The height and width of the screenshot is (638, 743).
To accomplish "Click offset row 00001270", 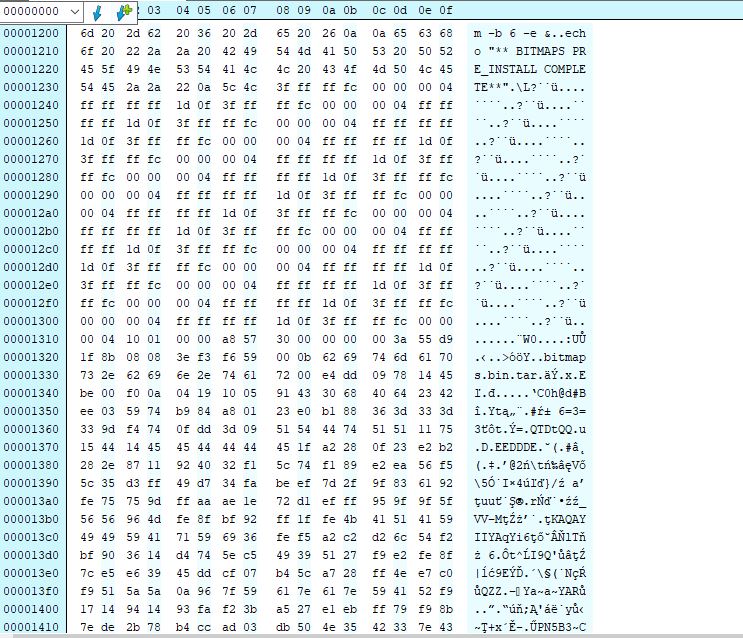I will [x=31, y=159].
